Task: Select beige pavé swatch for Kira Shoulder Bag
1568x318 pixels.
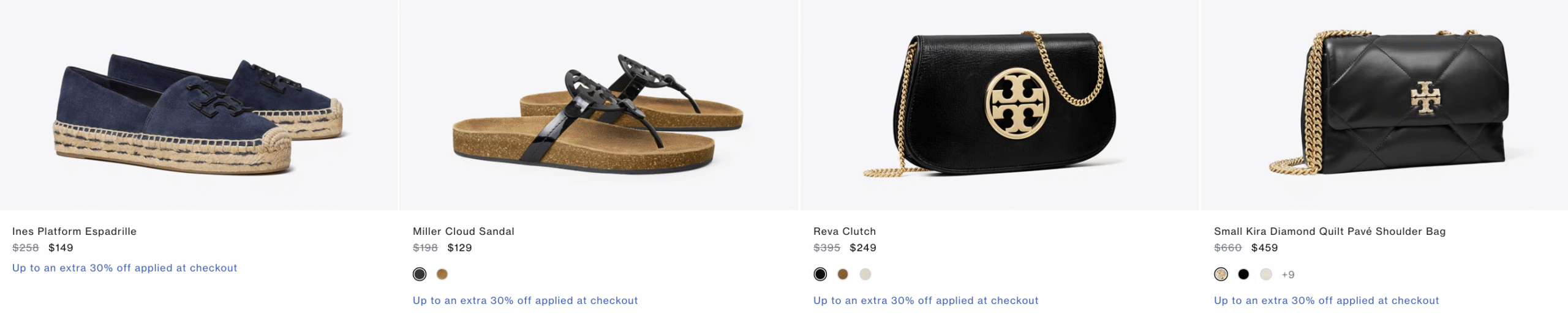Action: pyautogui.click(x=1221, y=274)
